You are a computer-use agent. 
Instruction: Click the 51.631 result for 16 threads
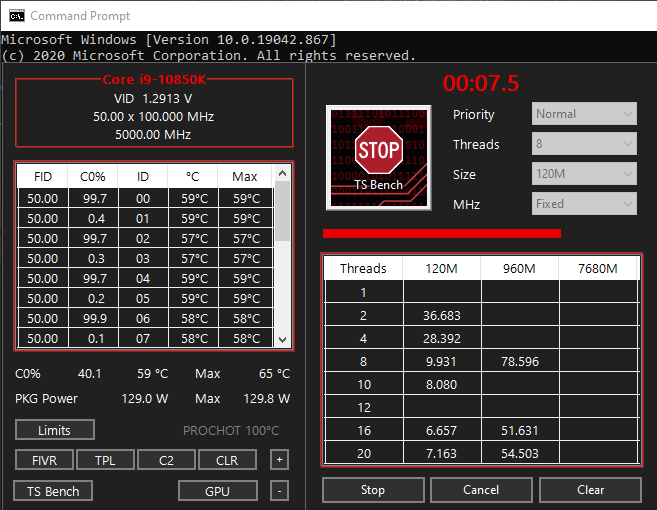click(520, 430)
